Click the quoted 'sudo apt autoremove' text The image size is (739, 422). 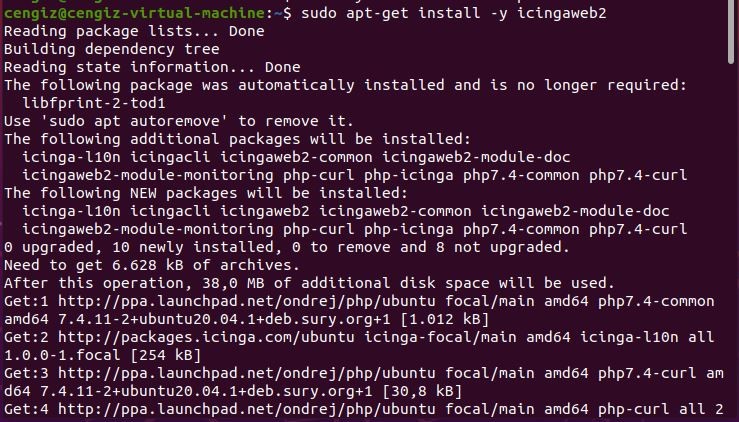coord(134,121)
